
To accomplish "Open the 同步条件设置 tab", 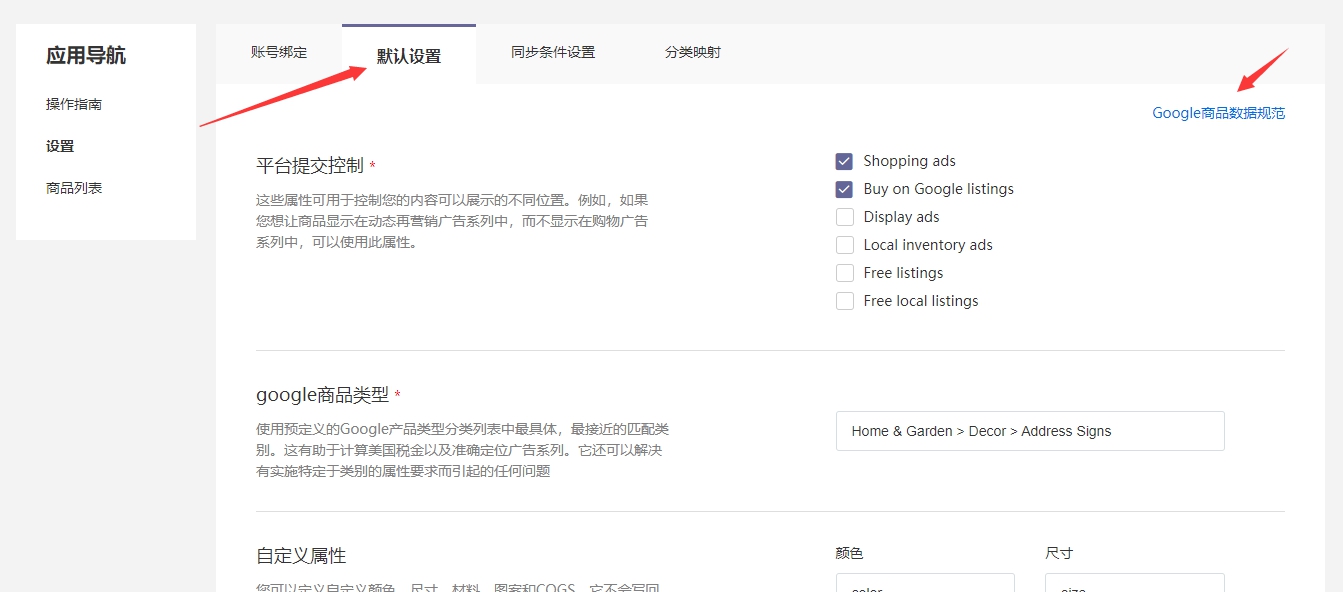I will tap(552, 52).
